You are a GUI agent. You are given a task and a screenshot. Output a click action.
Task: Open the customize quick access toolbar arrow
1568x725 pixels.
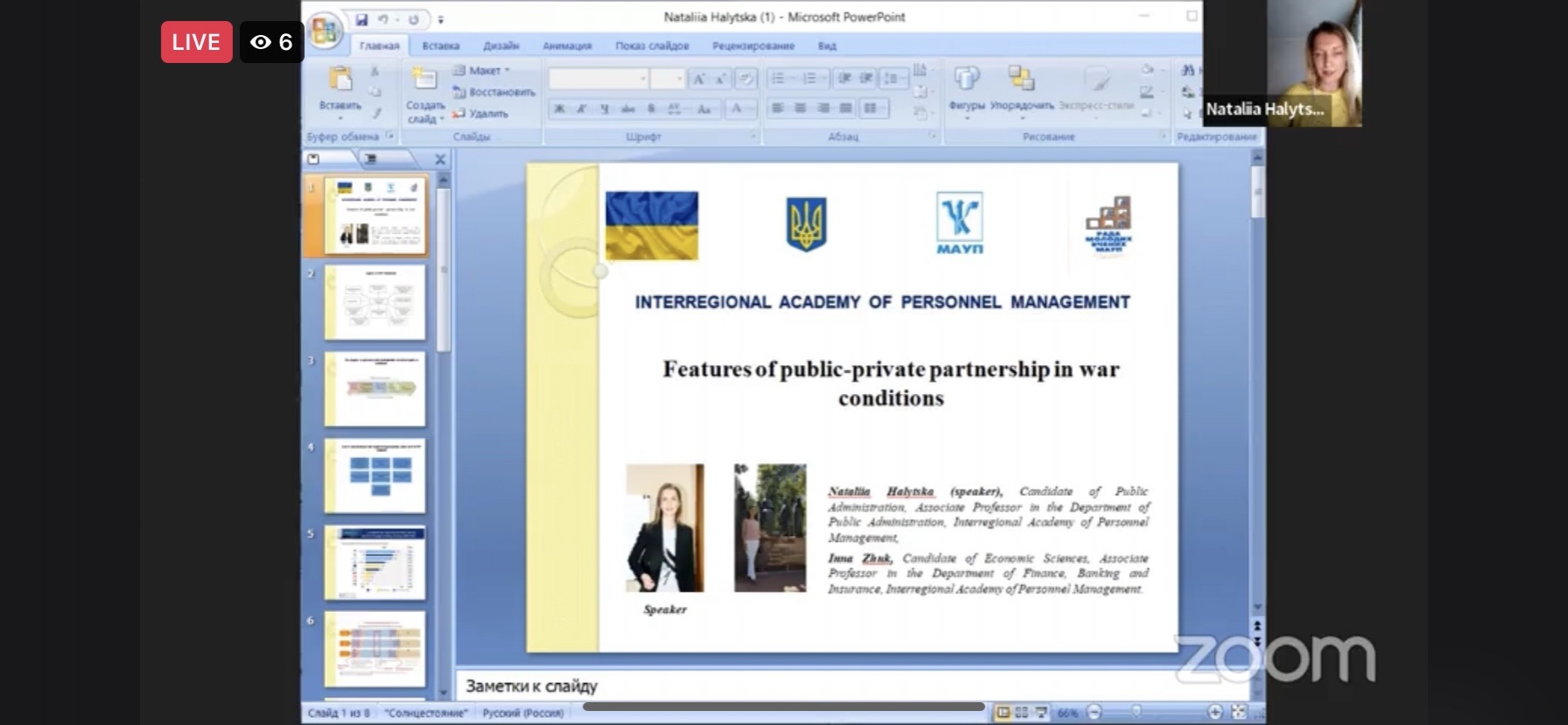440,19
